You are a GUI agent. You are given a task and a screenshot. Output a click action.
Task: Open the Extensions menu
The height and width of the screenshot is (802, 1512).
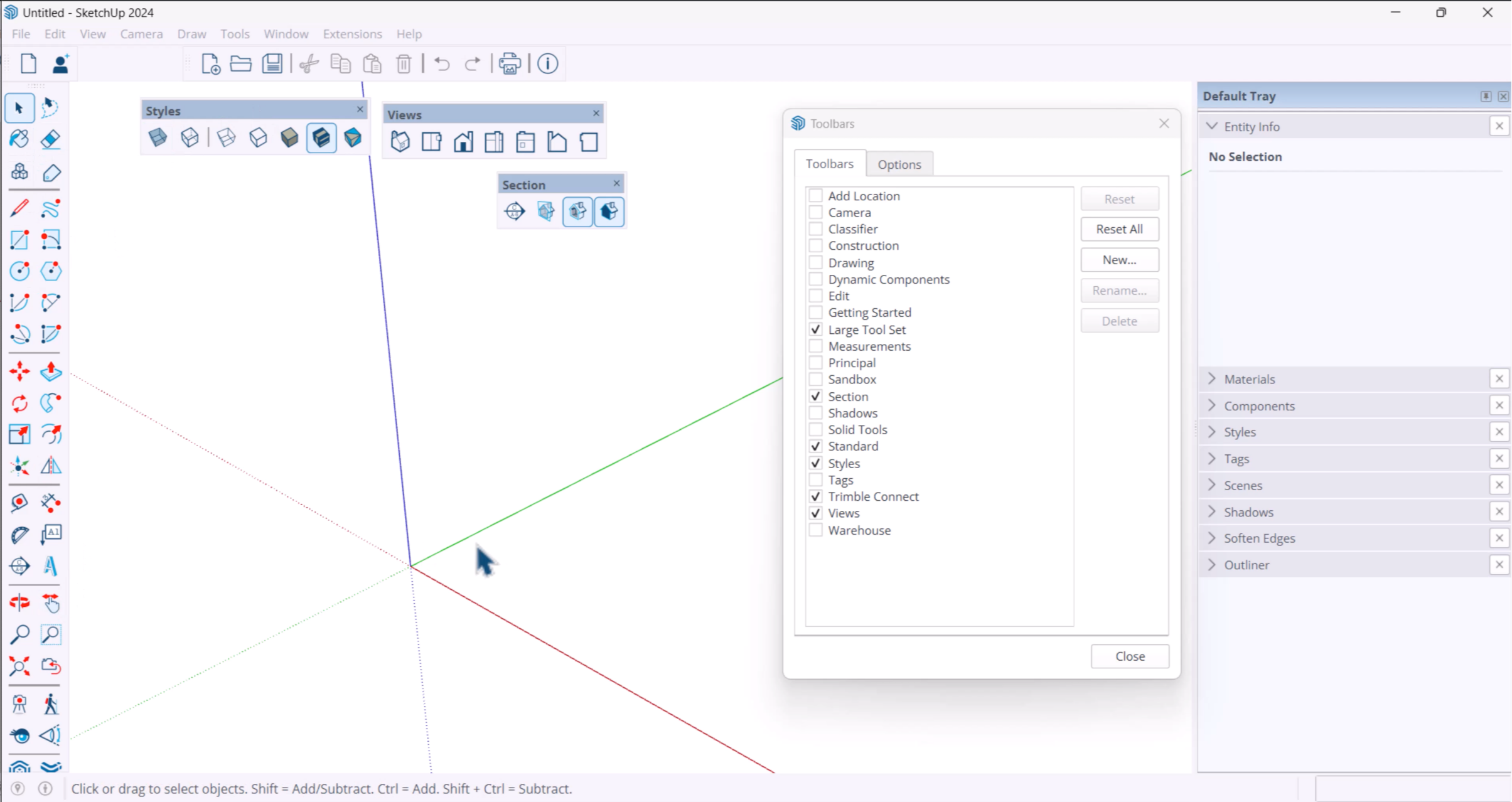point(352,34)
